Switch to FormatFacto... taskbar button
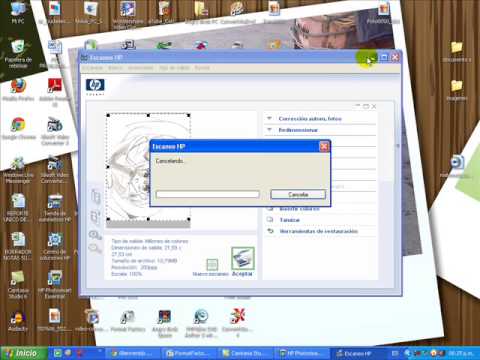This screenshot has height=360, width=480. (190, 353)
